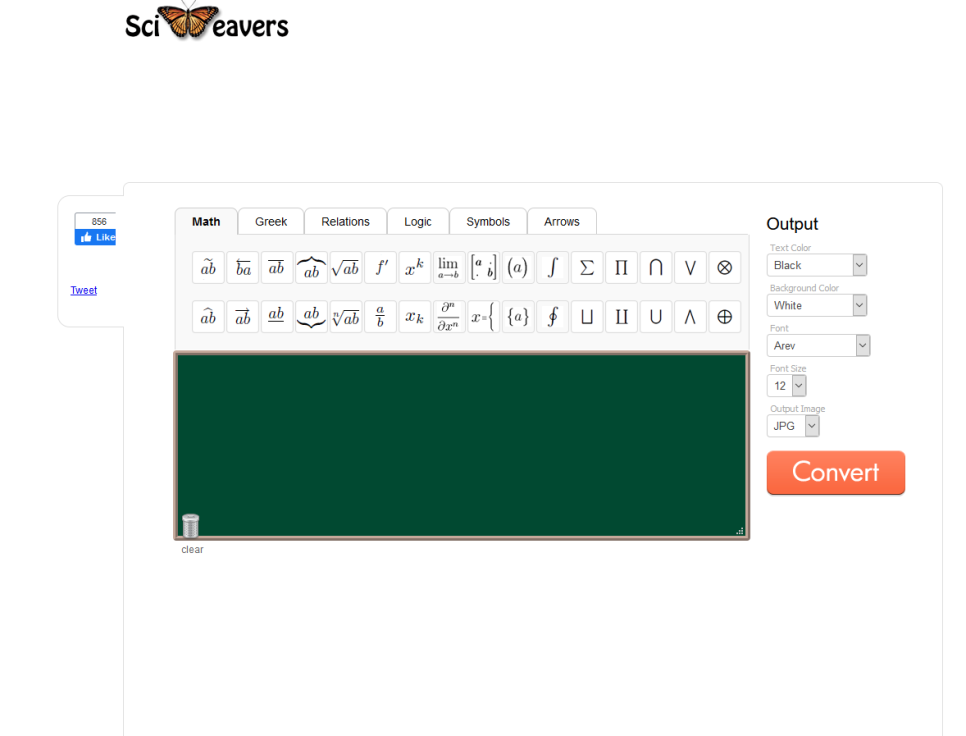Insert the circled times symbol

point(724,268)
